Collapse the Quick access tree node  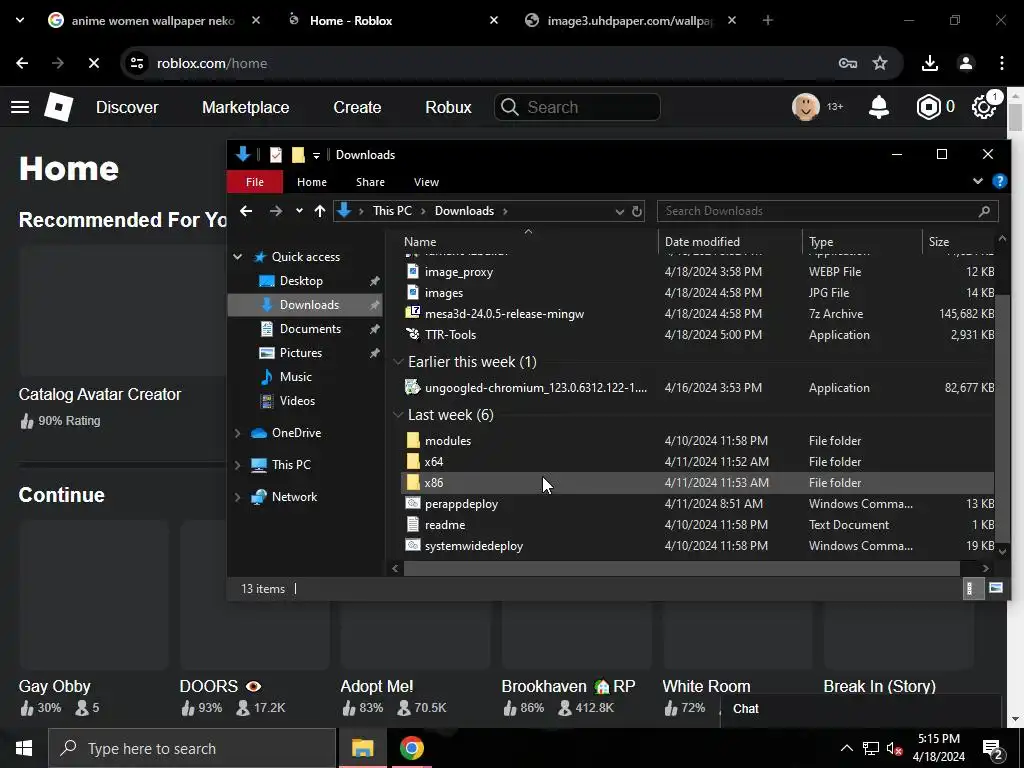coord(238,257)
